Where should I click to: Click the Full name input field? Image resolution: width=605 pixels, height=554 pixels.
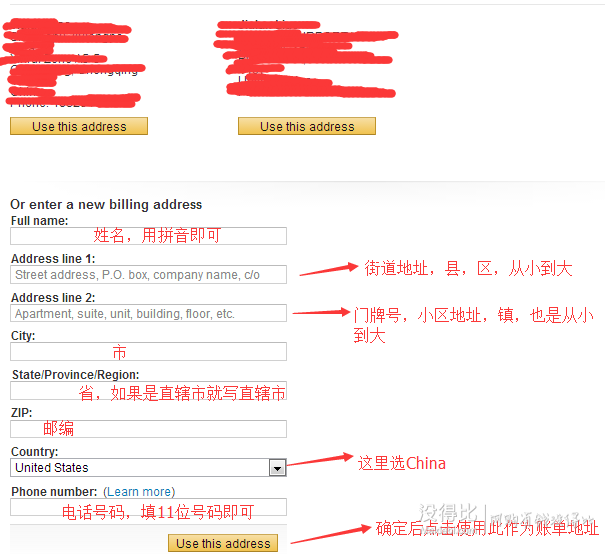[x=148, y=236]
